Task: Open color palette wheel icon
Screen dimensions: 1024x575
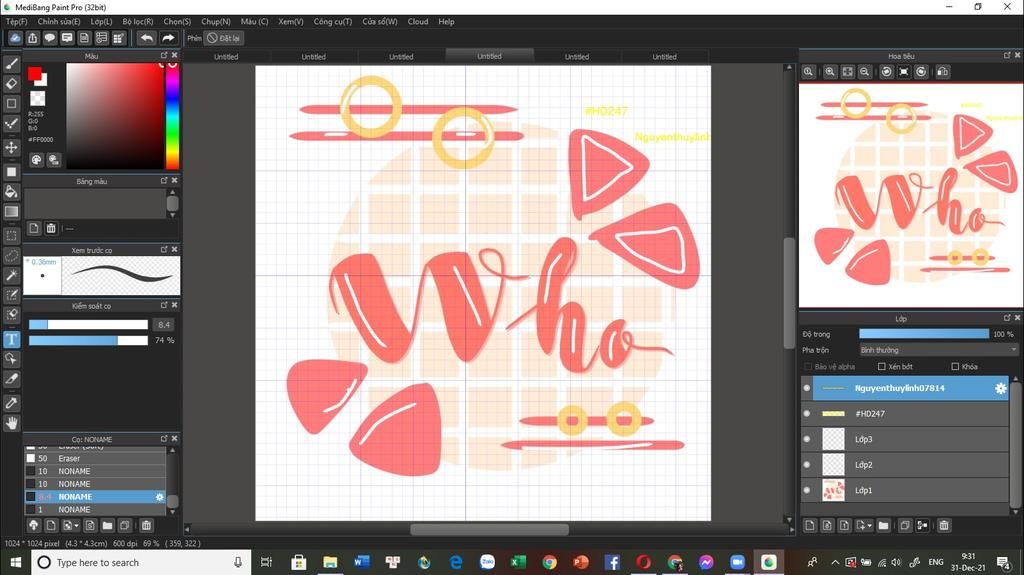Action: [37, 159]
